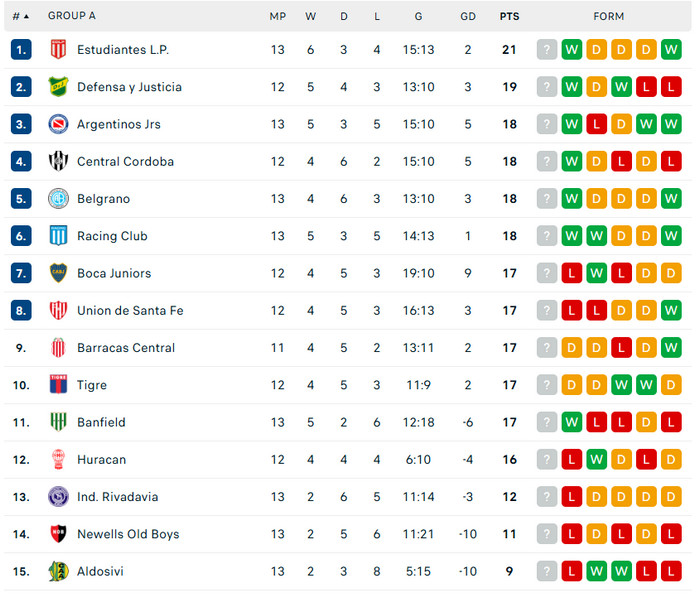Open the Central Cordoba team link

[x=125, y=162]
